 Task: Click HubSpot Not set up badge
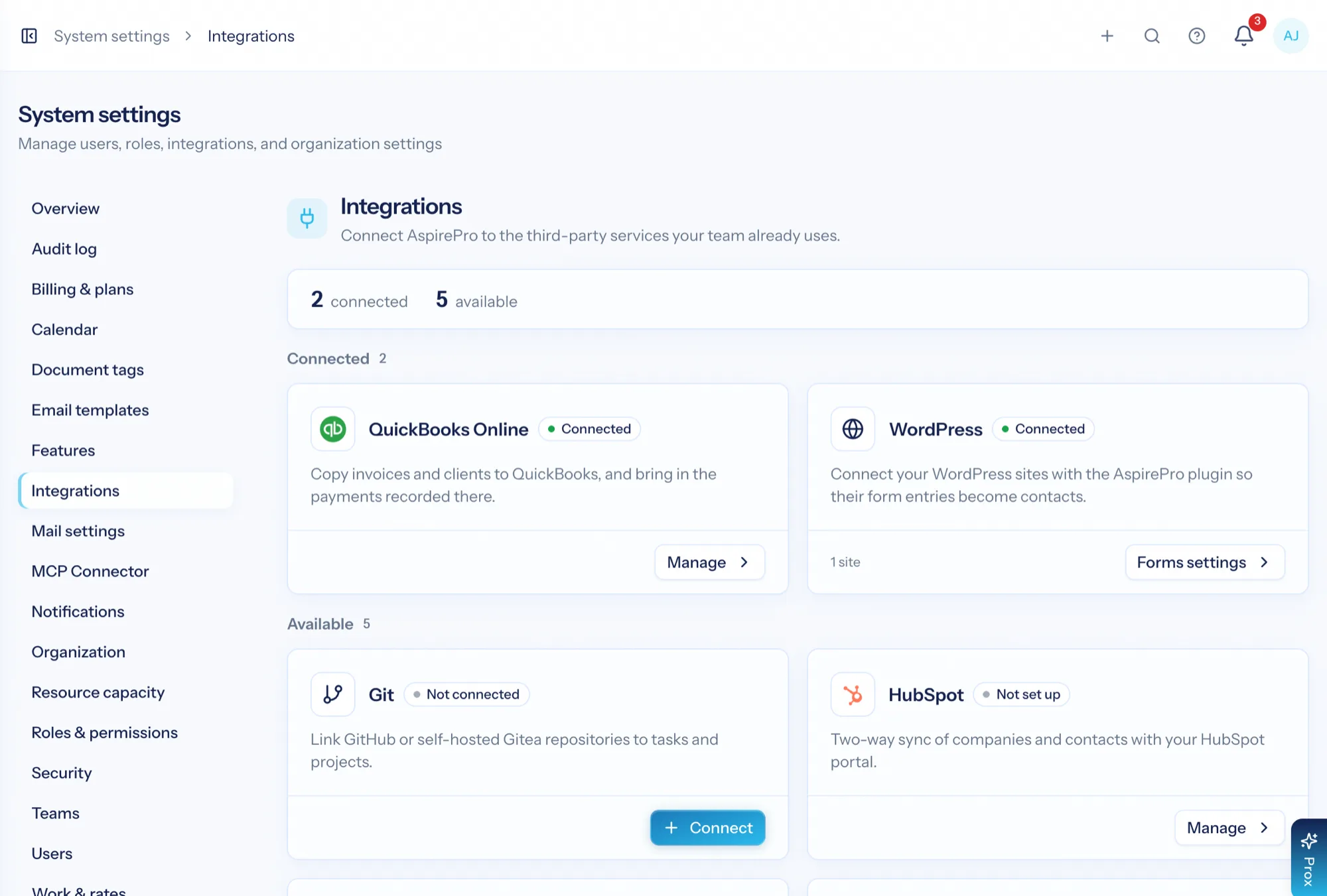pyautogui.click(x=1022, y=694)
